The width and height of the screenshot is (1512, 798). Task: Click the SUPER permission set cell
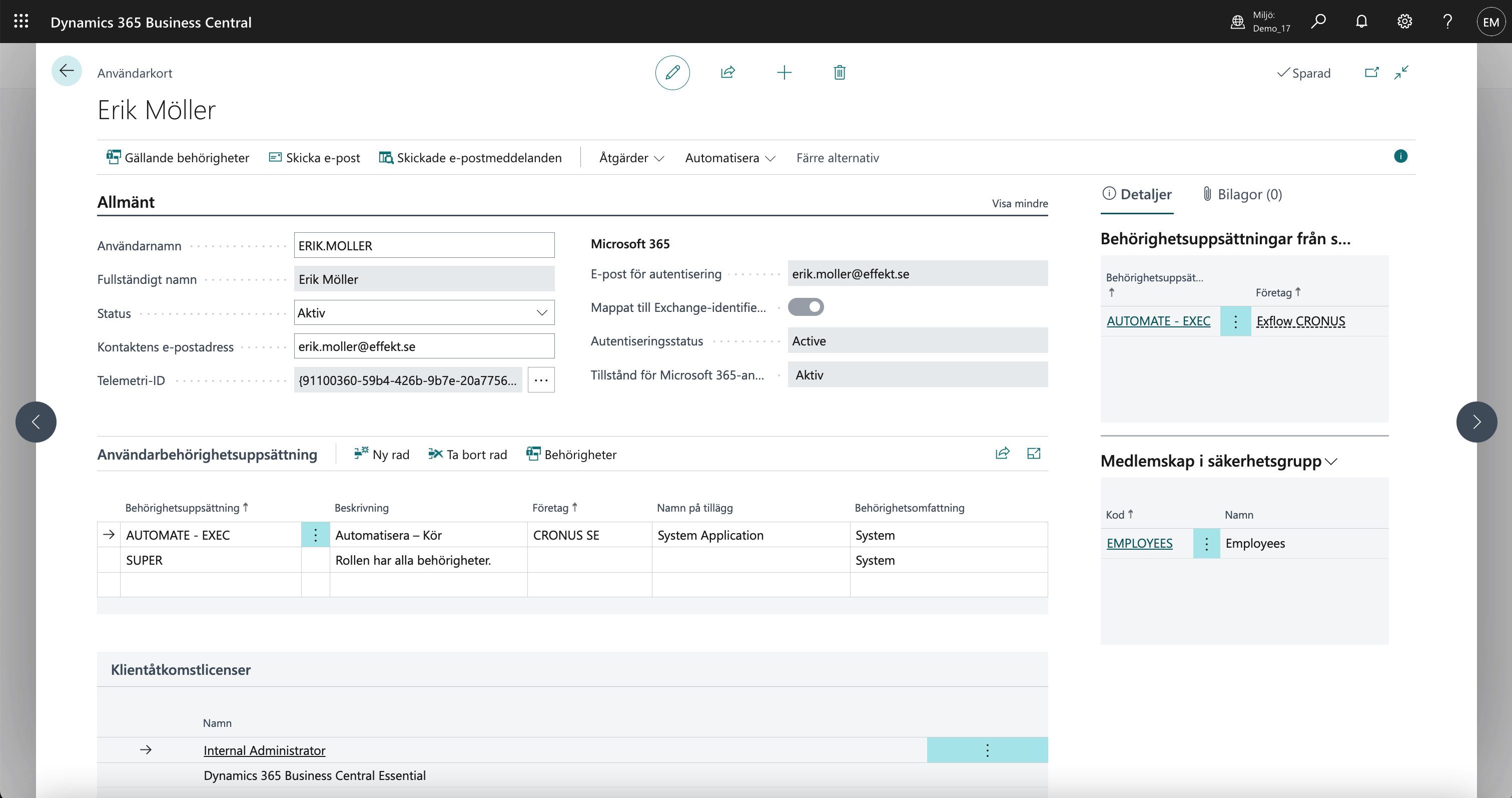pyautogui.click(x=211, y=560)
